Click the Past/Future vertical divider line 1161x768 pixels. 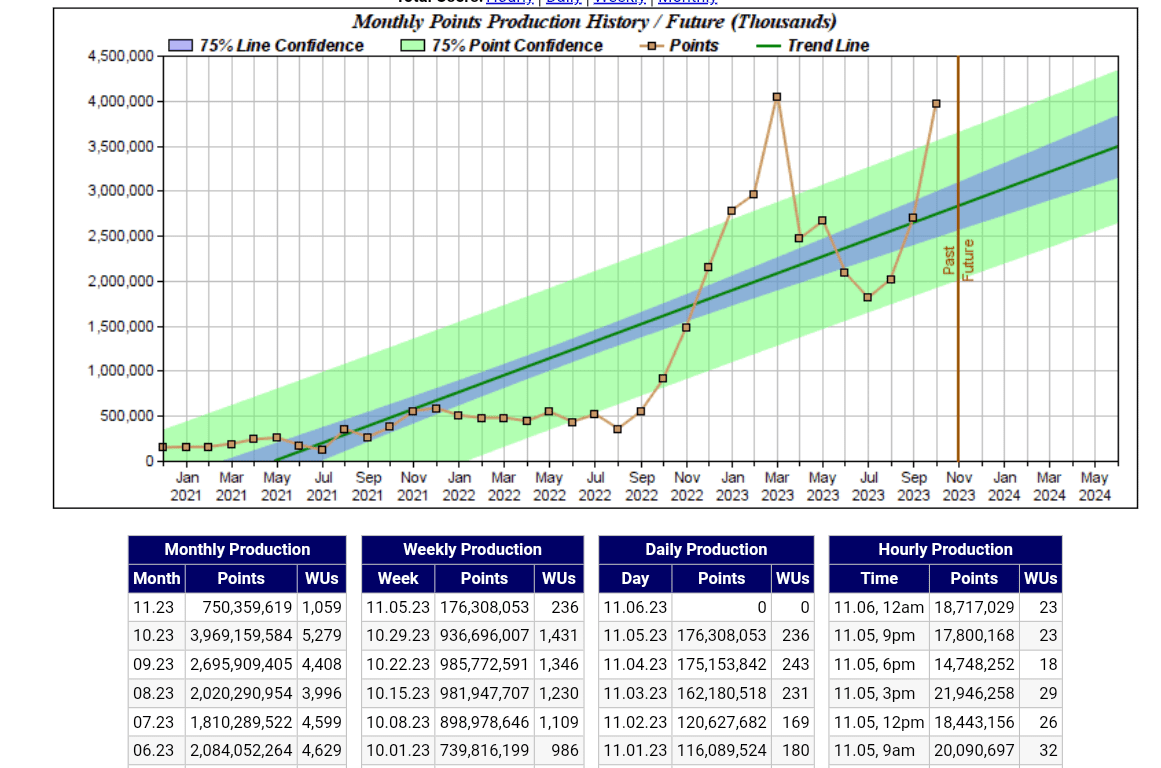958,259
